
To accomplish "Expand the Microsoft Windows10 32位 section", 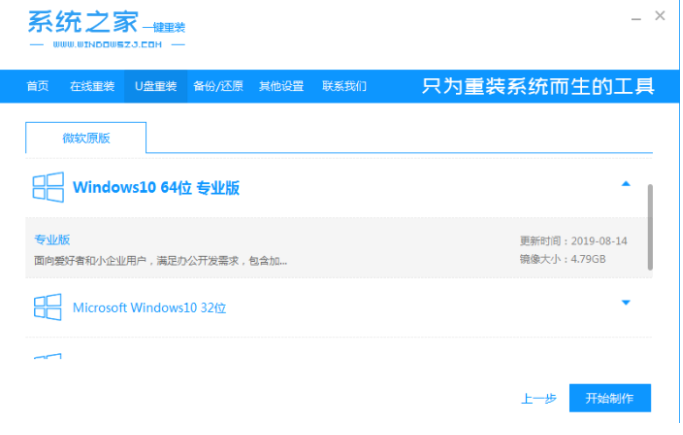I will (626, 303).
